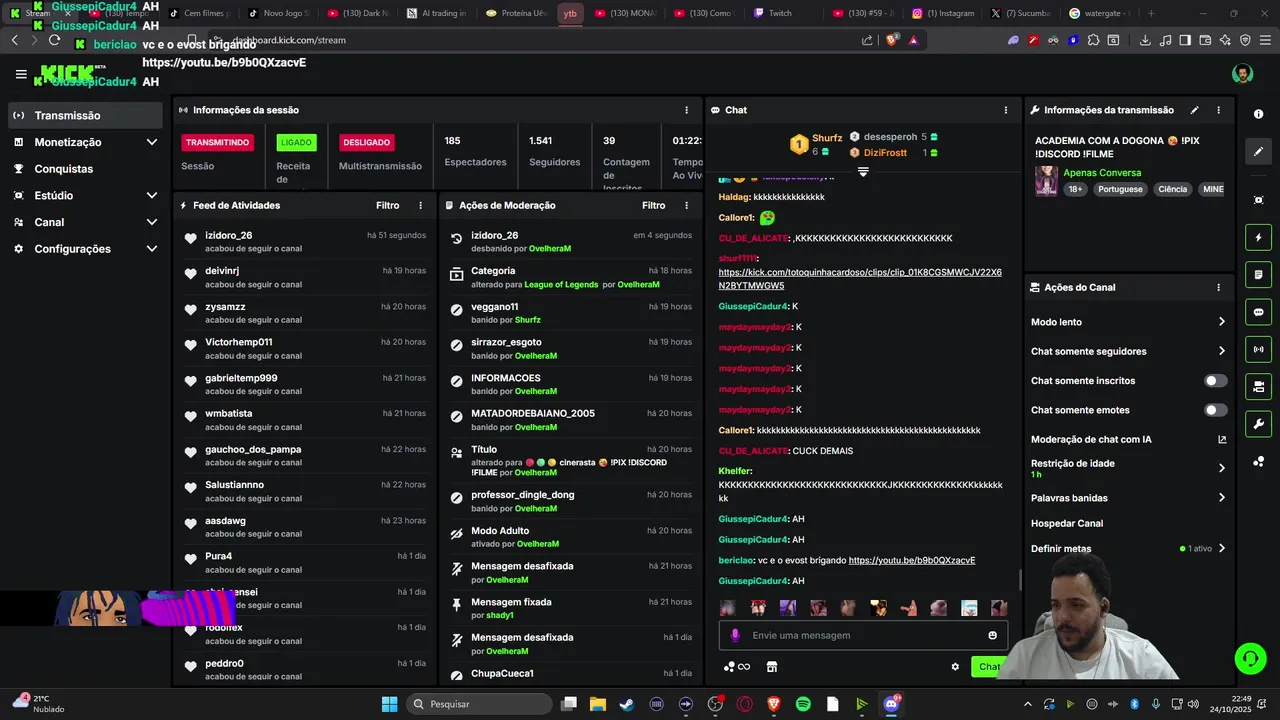Click the purple microphone icon in the message box
The width and height of the screenshot is (1280, 720).
pyautogui.click(x=735, y=635)
